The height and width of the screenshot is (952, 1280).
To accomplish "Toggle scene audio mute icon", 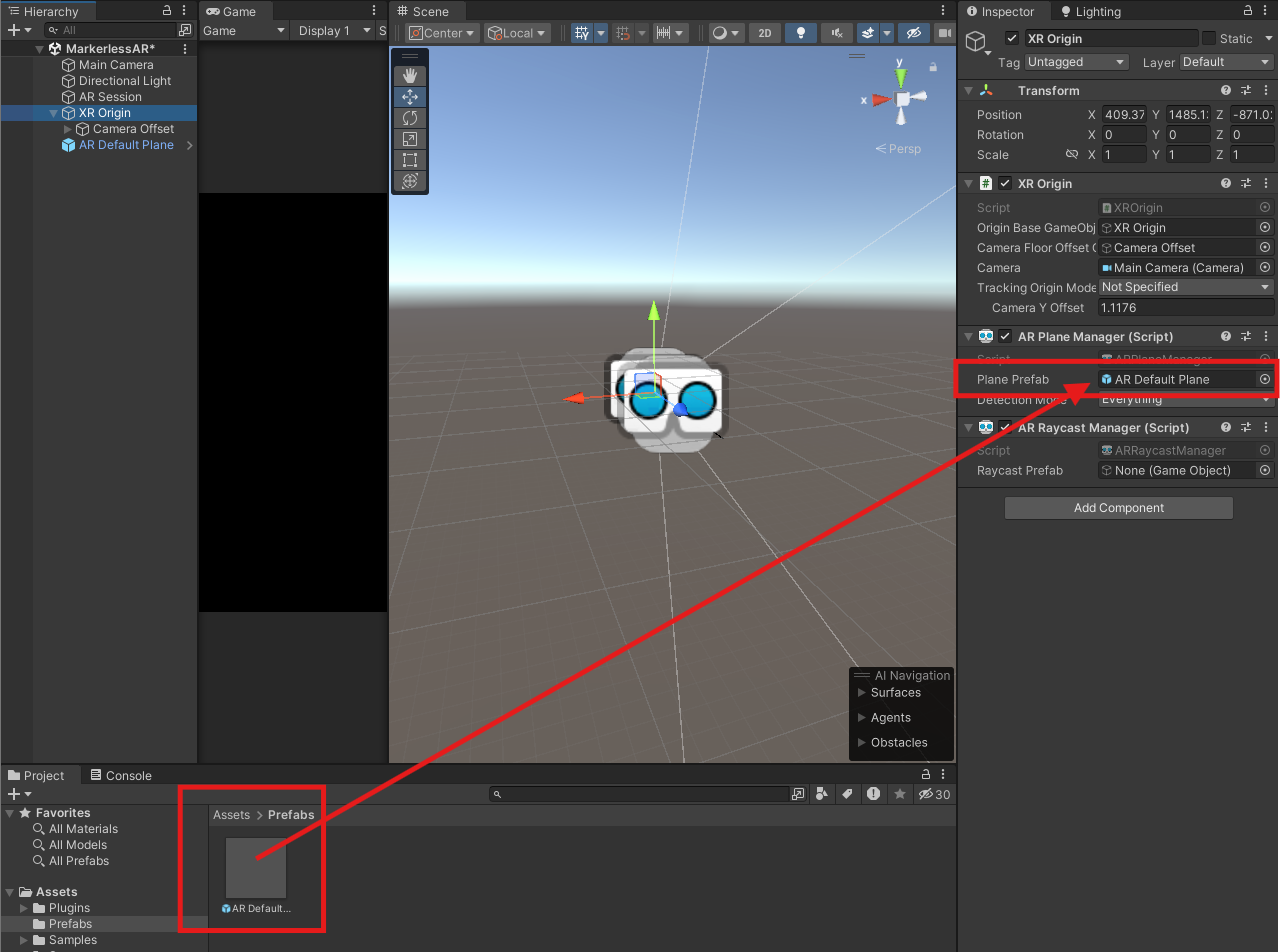I will point(836,33).
